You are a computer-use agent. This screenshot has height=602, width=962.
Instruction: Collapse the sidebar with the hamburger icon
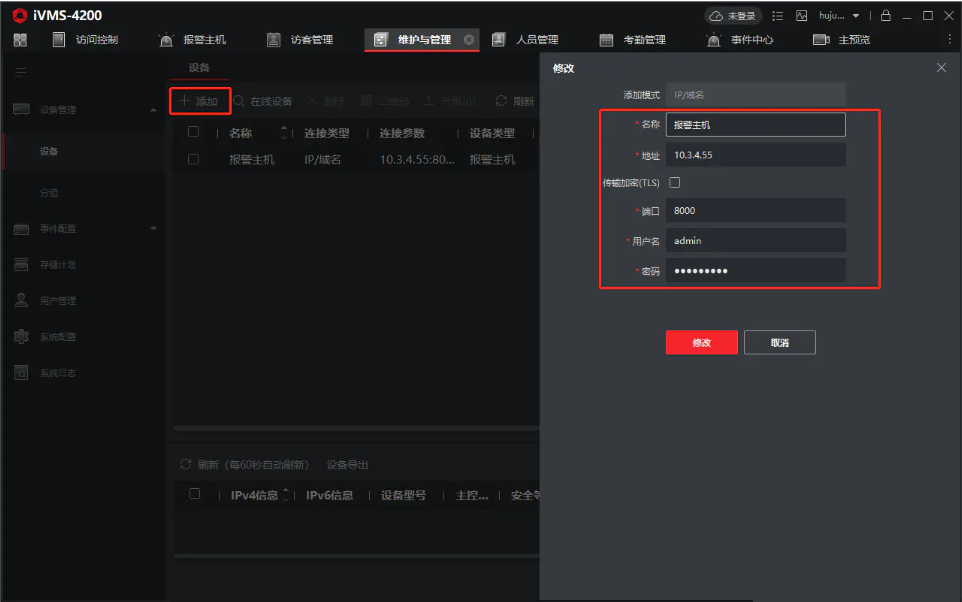pos(21,71)
